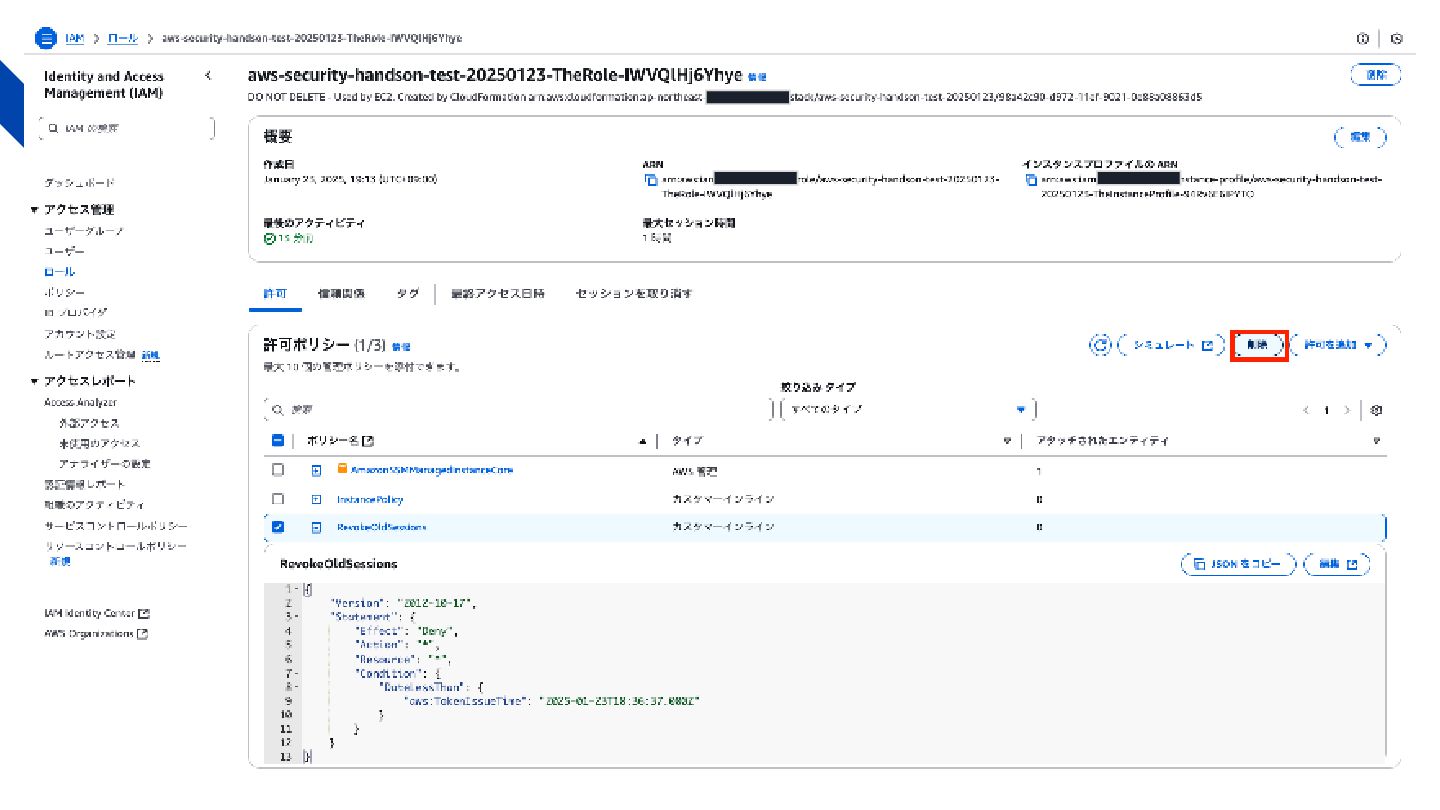
Task: Click info link beside role name
Action: point(759,76)
